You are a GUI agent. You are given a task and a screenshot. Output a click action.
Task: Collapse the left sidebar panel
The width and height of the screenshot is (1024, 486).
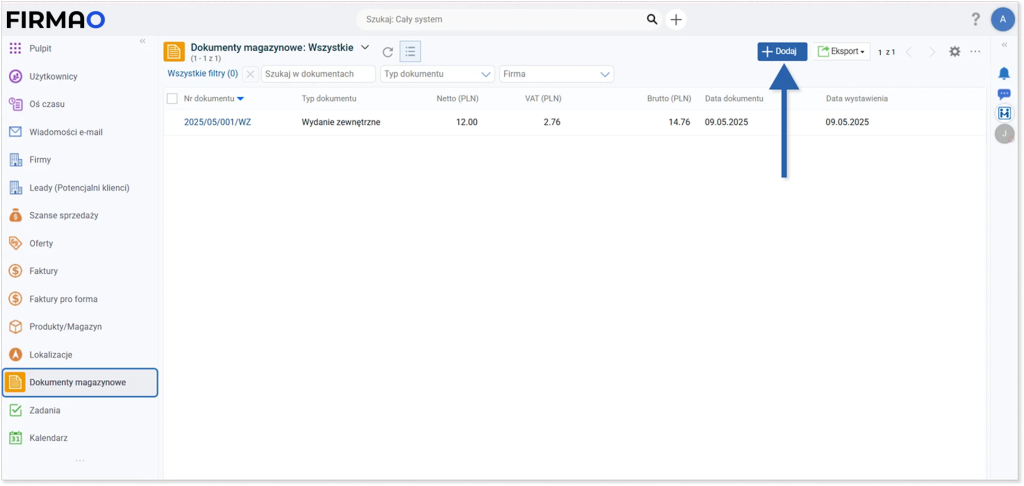coord(142,41)
